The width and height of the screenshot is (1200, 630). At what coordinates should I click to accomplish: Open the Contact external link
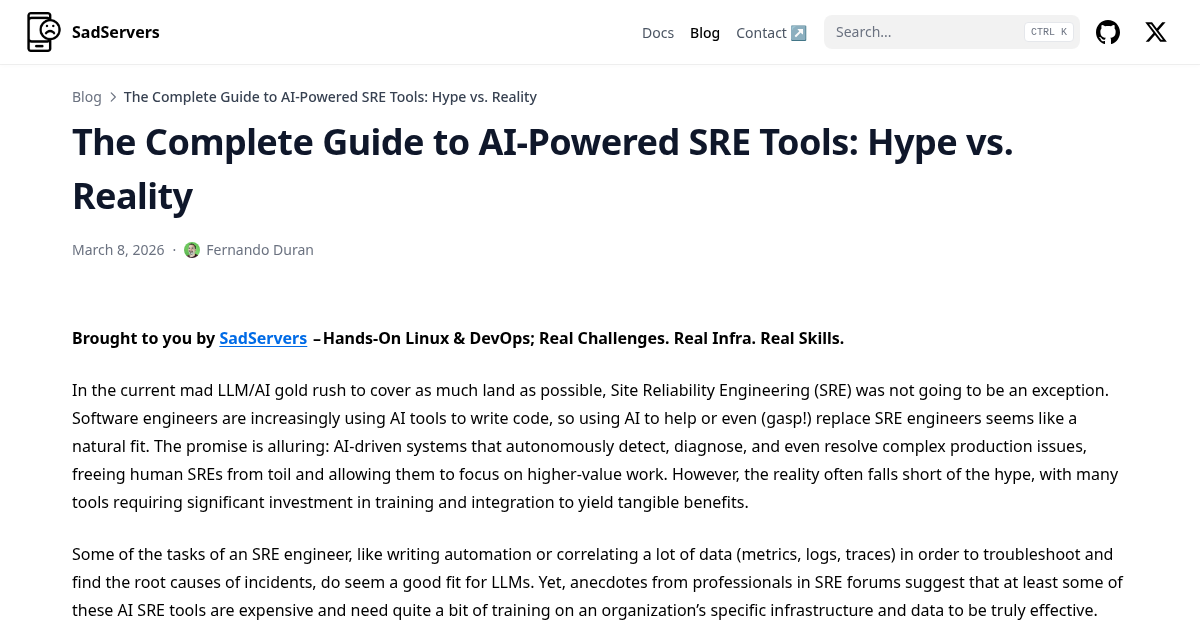pyautogui.click(x=771, y=33)
